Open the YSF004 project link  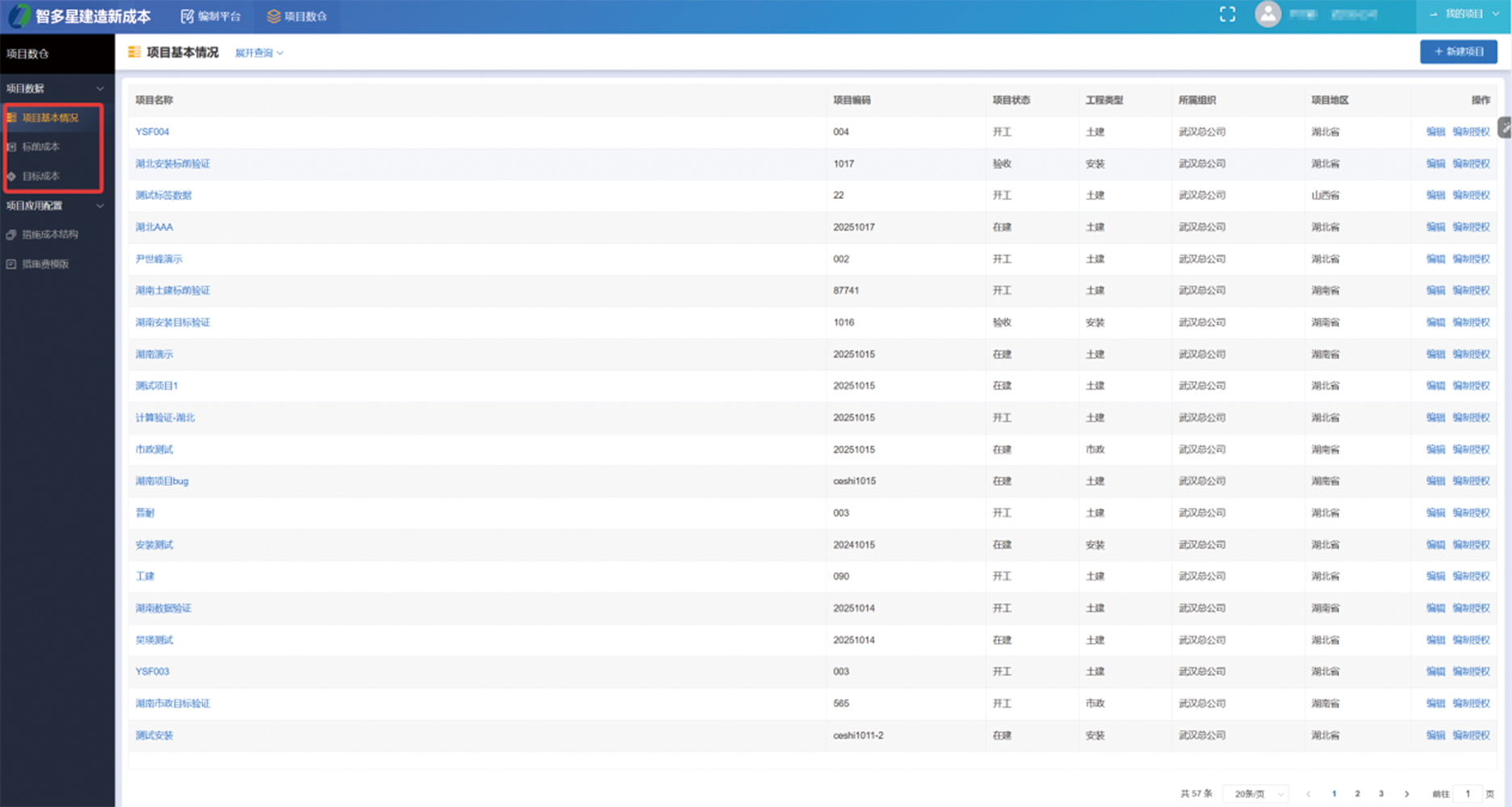click(152, 132)
